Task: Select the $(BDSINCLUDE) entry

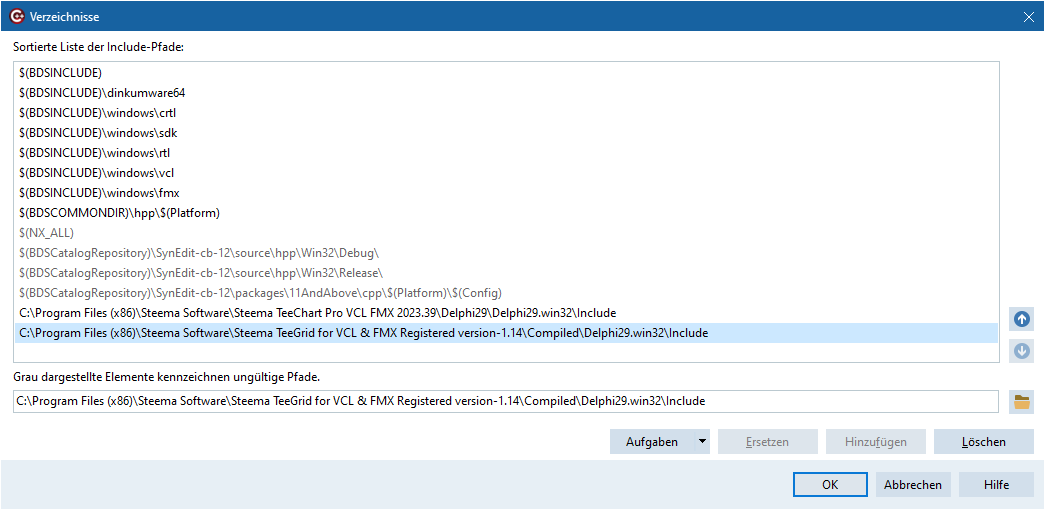Action: click(506, 72)
